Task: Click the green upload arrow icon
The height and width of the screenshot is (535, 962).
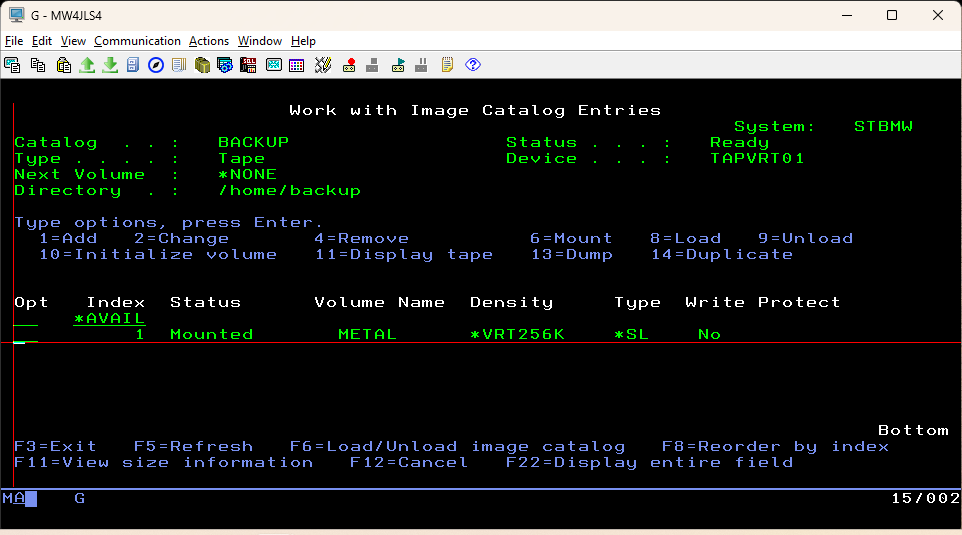Action: point(87,65)
